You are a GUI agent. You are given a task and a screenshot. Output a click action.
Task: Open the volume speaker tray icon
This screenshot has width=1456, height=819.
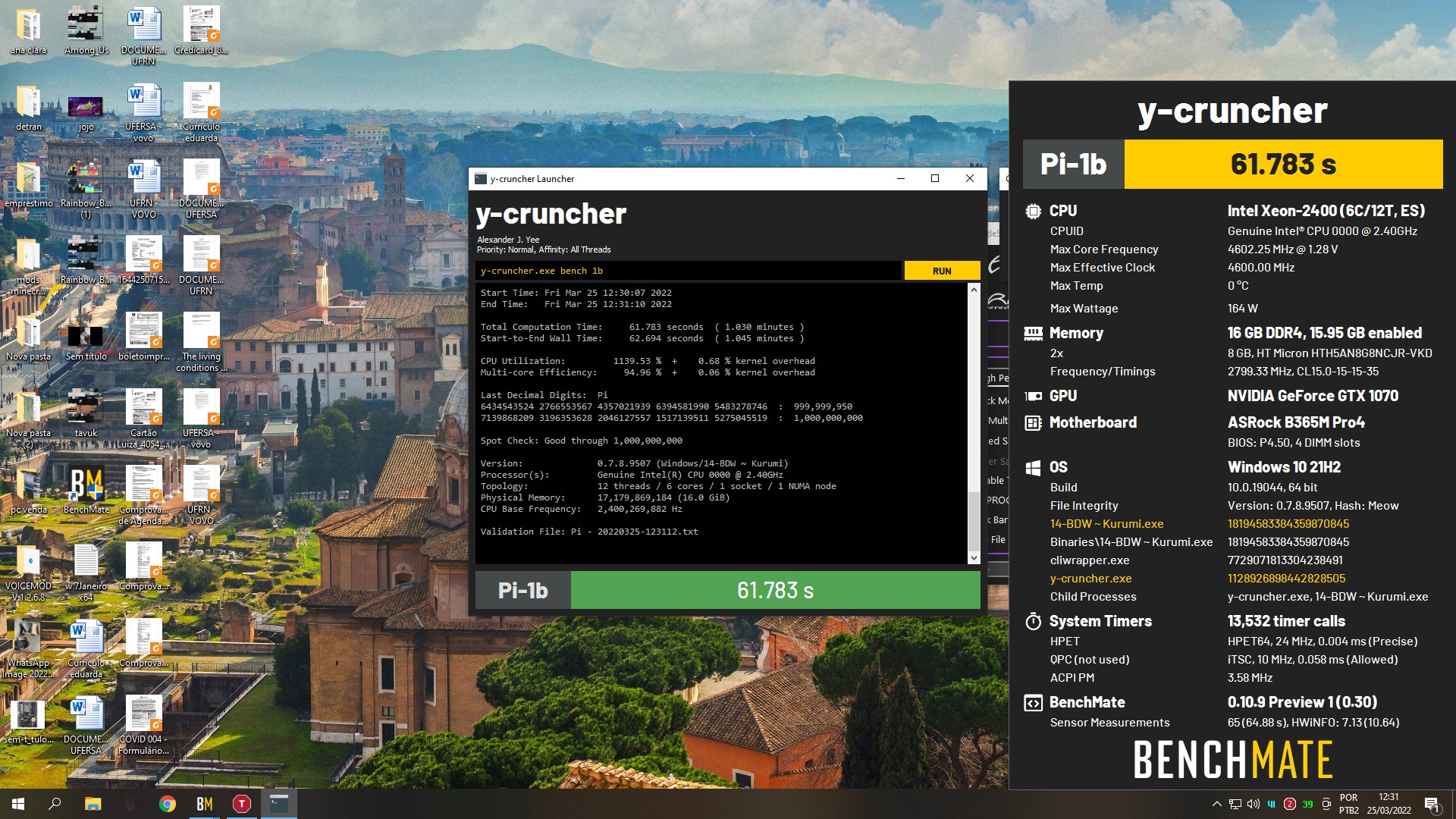click(x=1253, y=804)
